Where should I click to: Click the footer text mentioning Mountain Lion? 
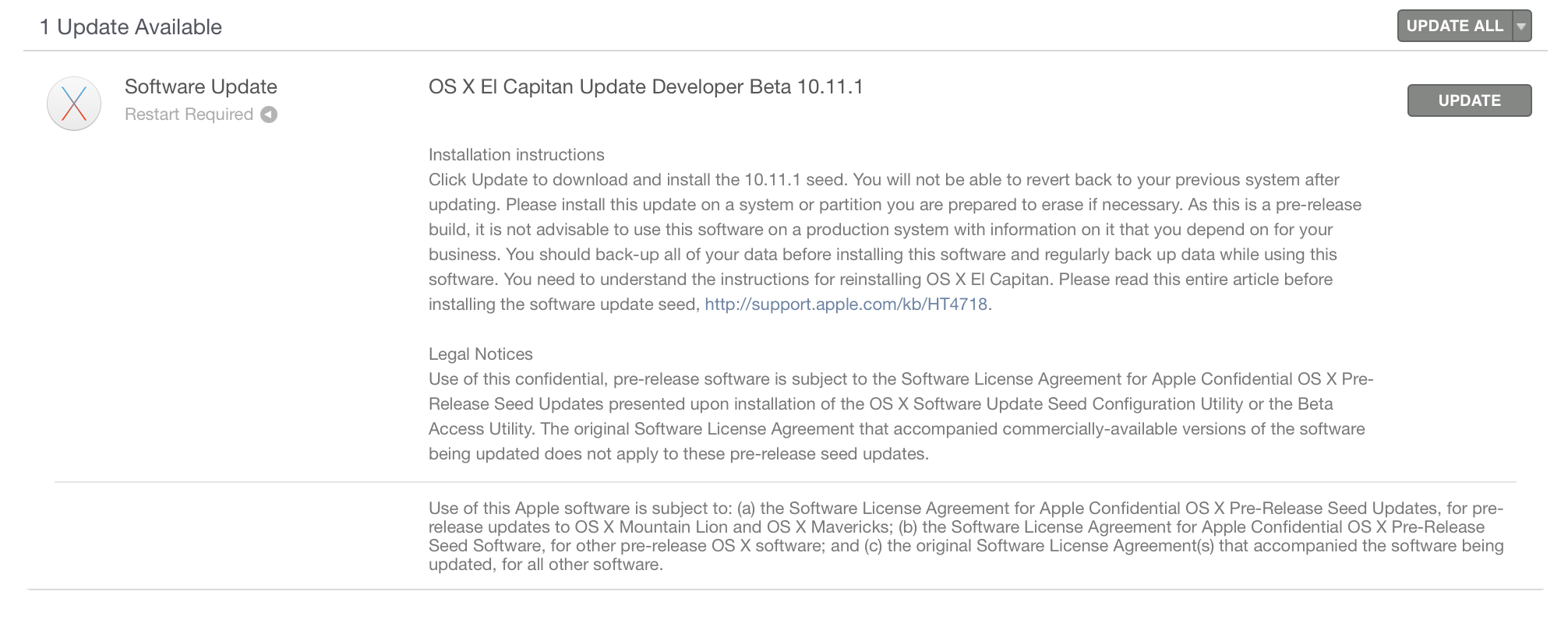click(x=956, y=527)
